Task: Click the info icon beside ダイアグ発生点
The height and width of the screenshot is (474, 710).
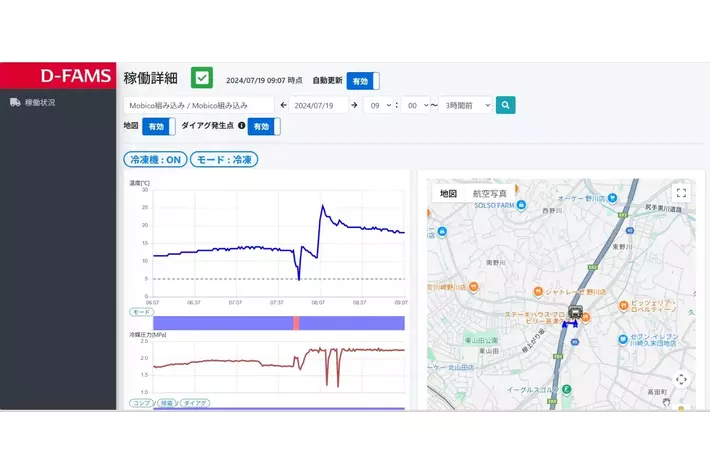Action: pyautogui.click(x=241, y=126)
